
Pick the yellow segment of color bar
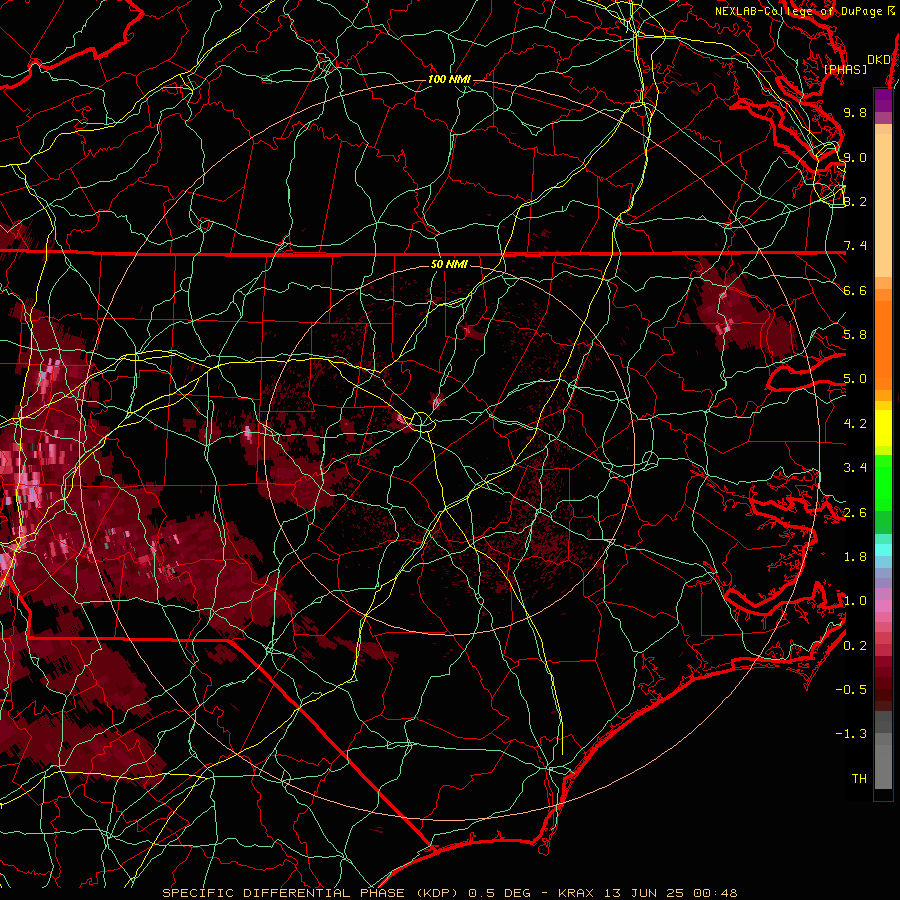[x=883, y=428]
